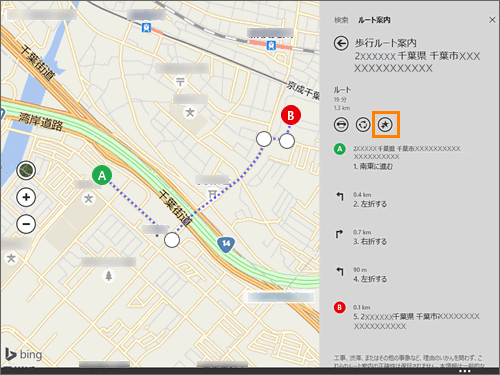Viewport: 500px width, 375px height.
Task: Select step 4. 左折する at 90 m
Action: (370, 279)
